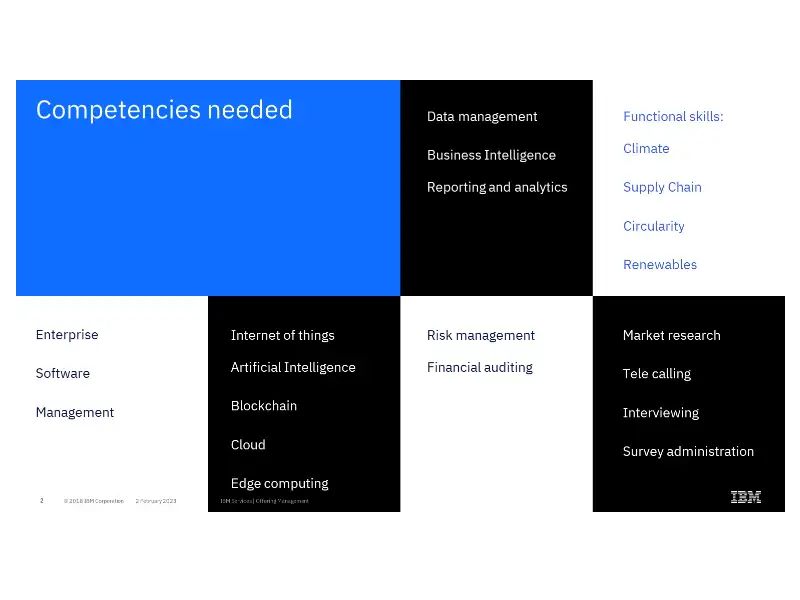Viewport: 800px width, 600px height.
Task: Click the IBM logo at bottom right
Action: (x=746, y=497)
